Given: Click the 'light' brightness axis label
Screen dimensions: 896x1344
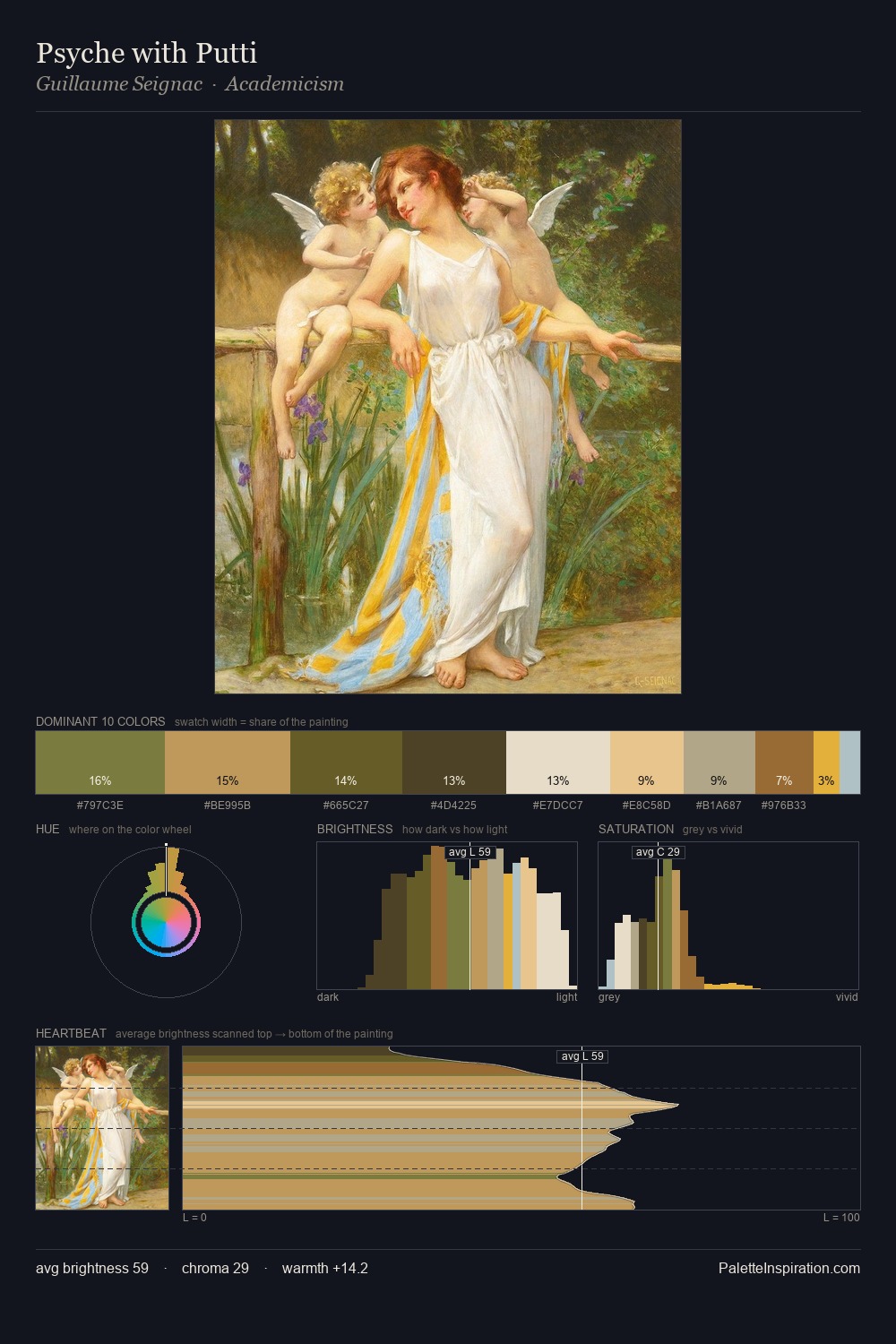Looking at the screenshot, I should (x=567, y=996).
